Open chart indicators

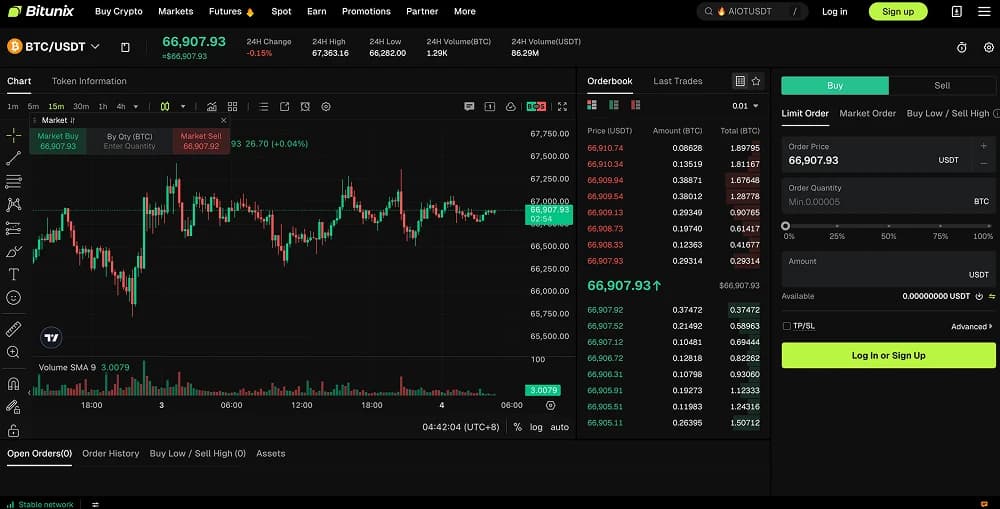[212, 107]
